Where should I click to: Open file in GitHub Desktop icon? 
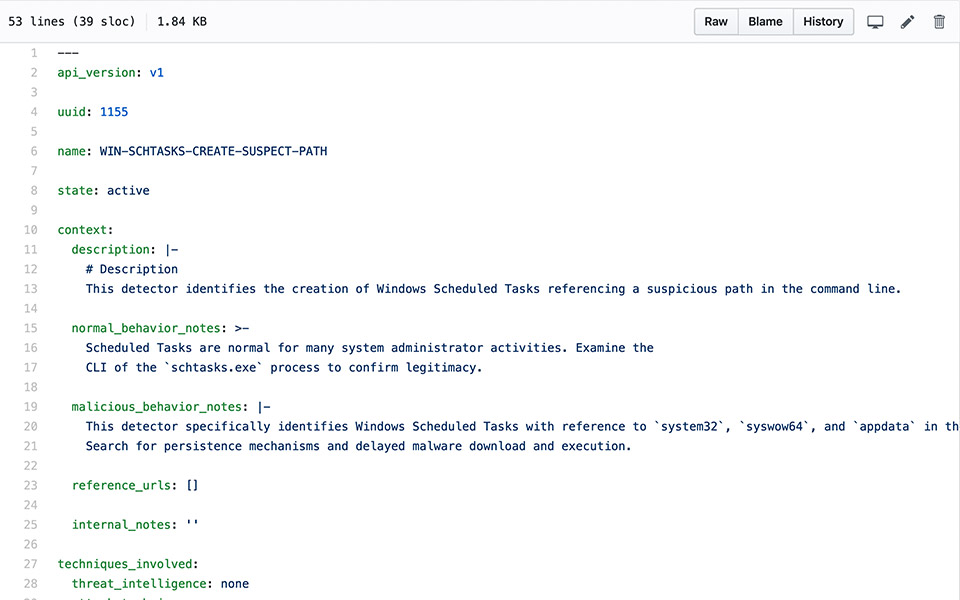875,22
